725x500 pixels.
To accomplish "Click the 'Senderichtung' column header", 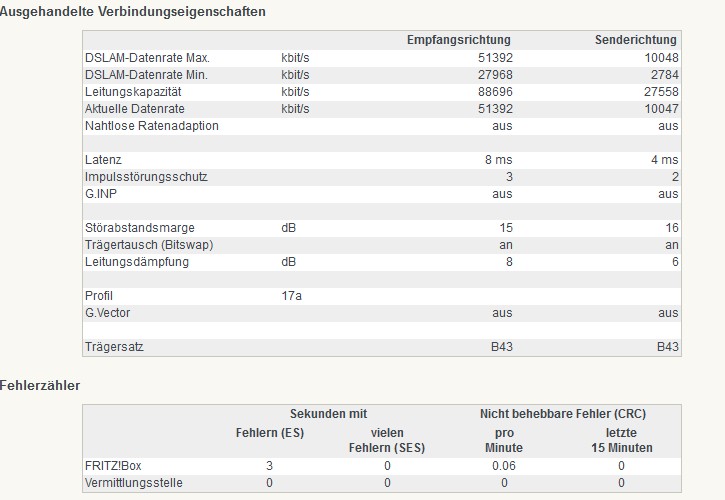I will pos(636,40).
